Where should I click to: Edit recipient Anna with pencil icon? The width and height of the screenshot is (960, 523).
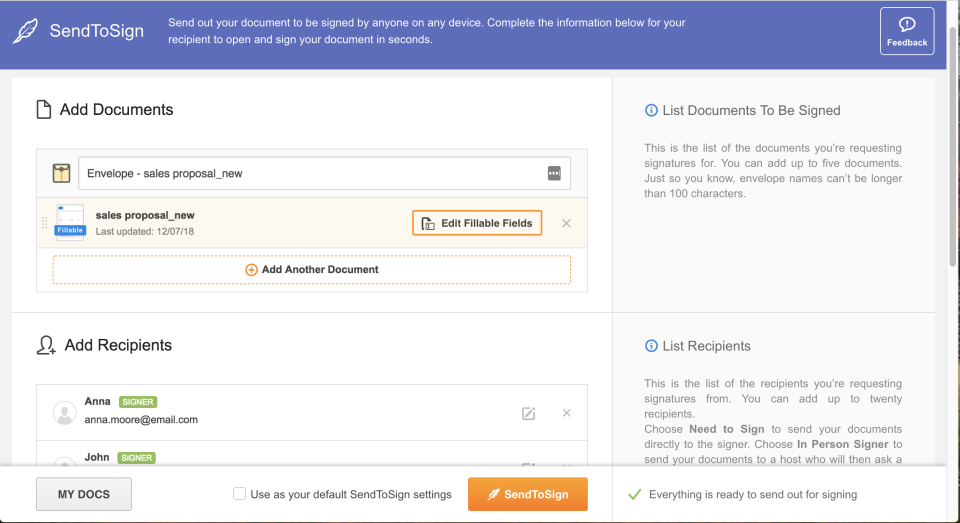click(x=528, y=413)
